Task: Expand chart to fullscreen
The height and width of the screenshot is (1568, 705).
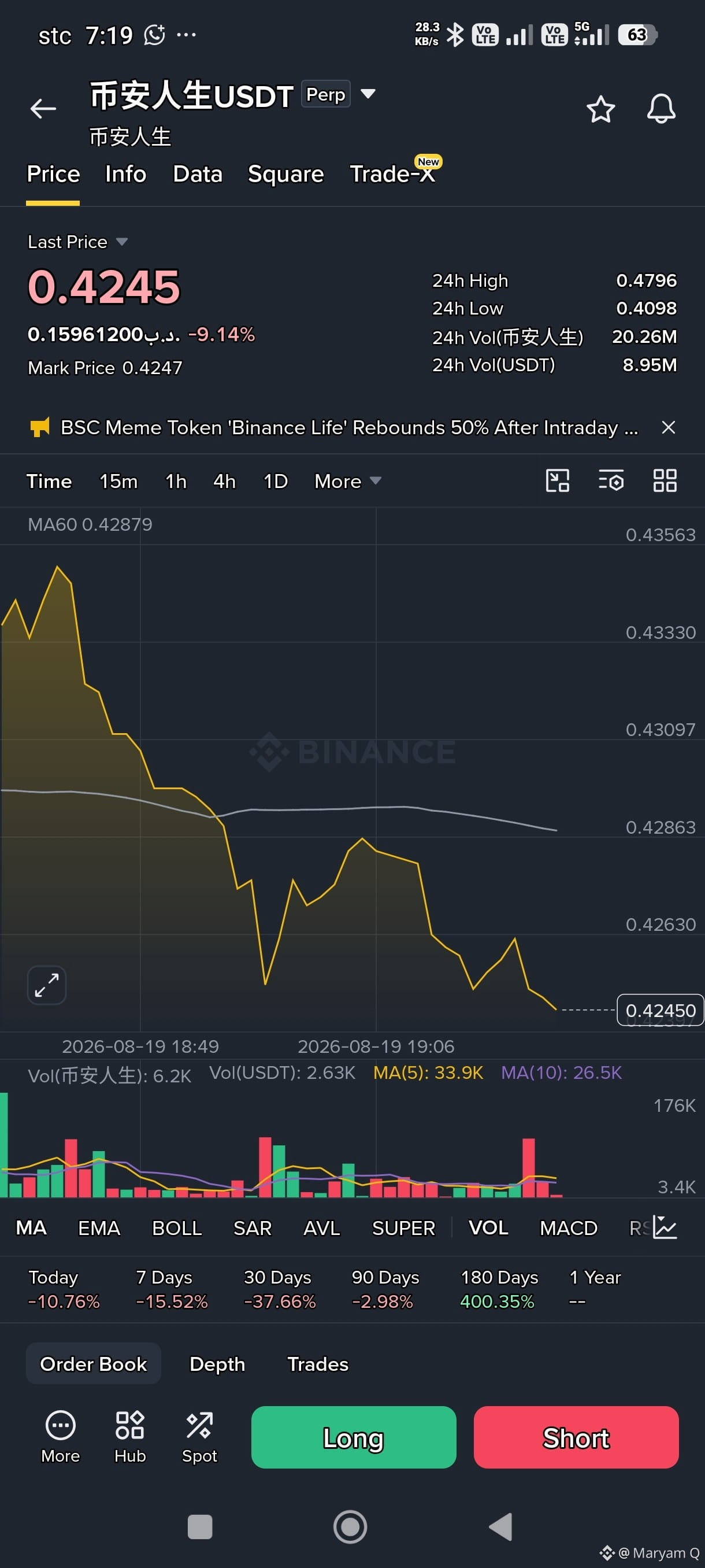Action: pos(47,984)
